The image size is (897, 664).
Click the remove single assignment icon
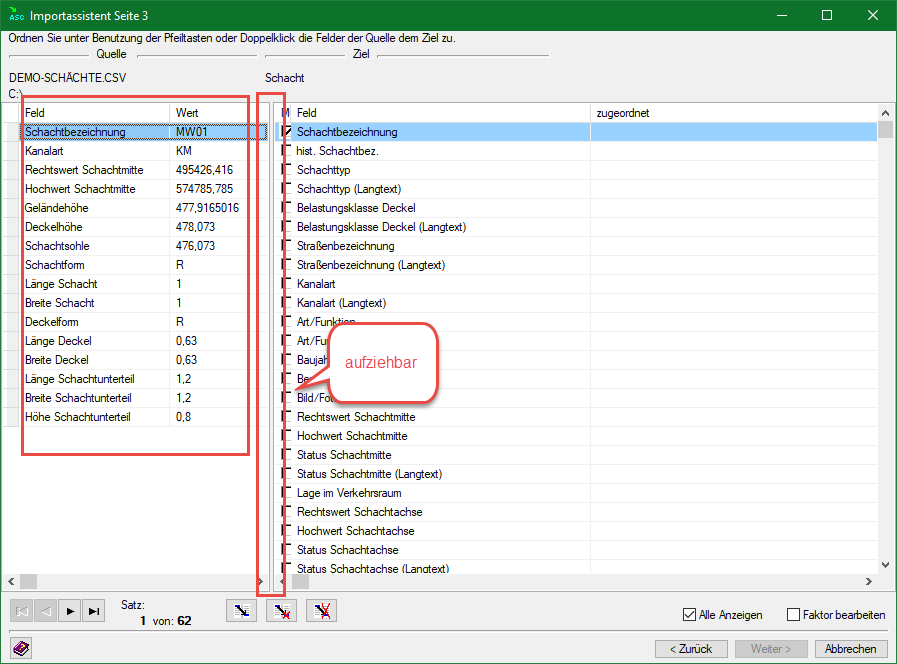[x=281, y=612]
